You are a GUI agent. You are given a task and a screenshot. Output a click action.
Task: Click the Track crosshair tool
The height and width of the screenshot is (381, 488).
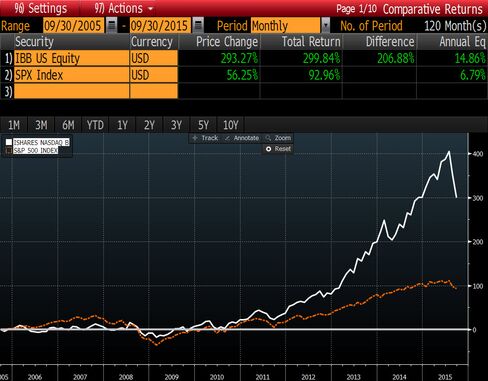pyautogui.click(x=206, y=138)
